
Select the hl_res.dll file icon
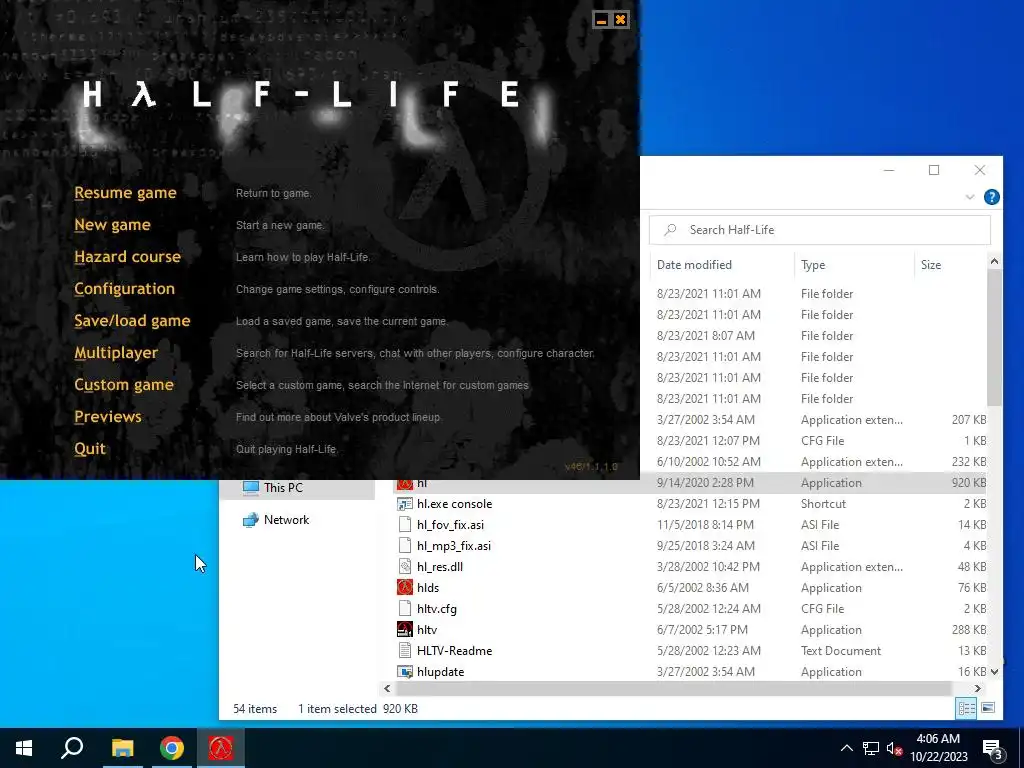405,566
